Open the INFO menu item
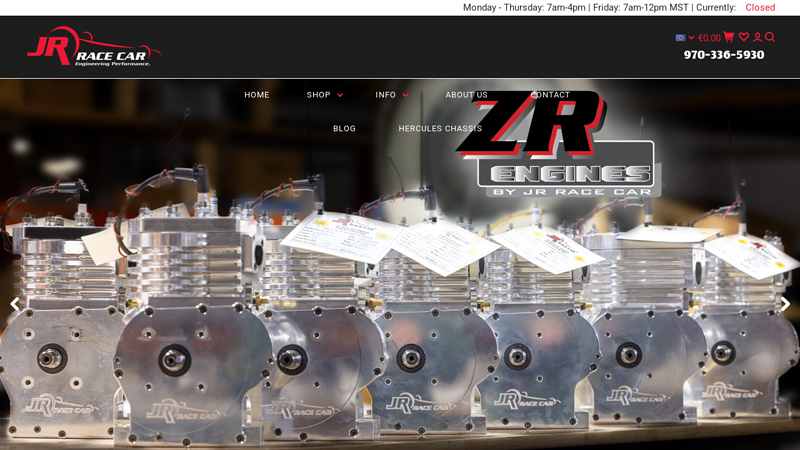Screen dimensions: 800x450 coord(385,95)
